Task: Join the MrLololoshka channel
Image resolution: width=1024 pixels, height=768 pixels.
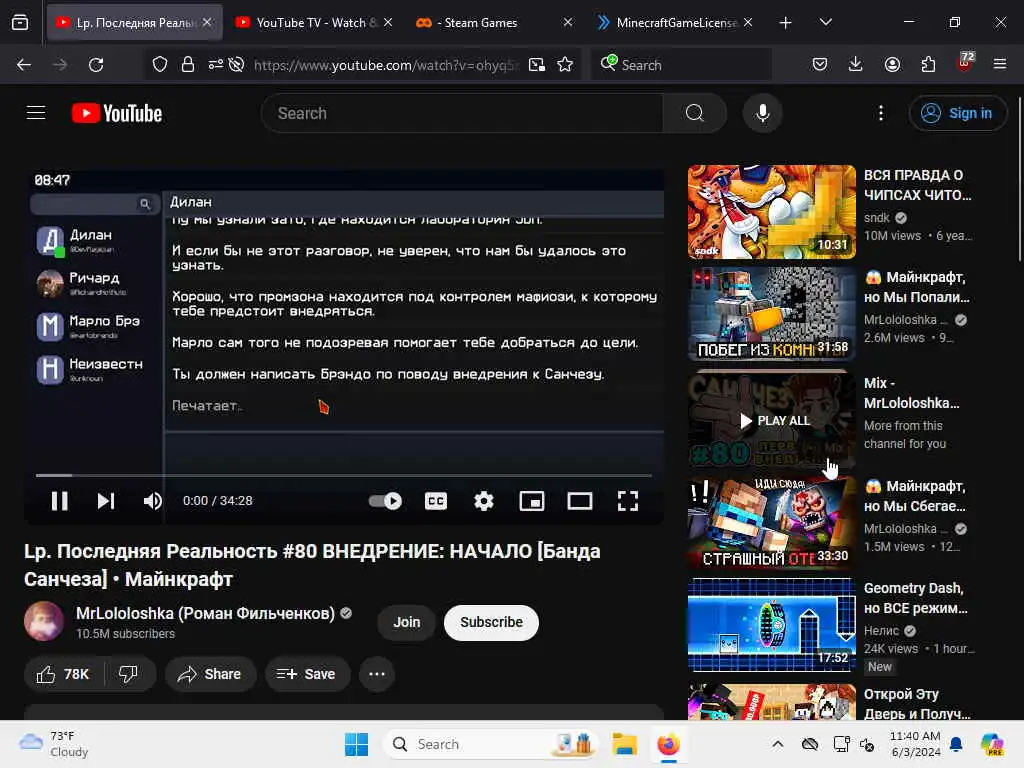Action: 406,622
